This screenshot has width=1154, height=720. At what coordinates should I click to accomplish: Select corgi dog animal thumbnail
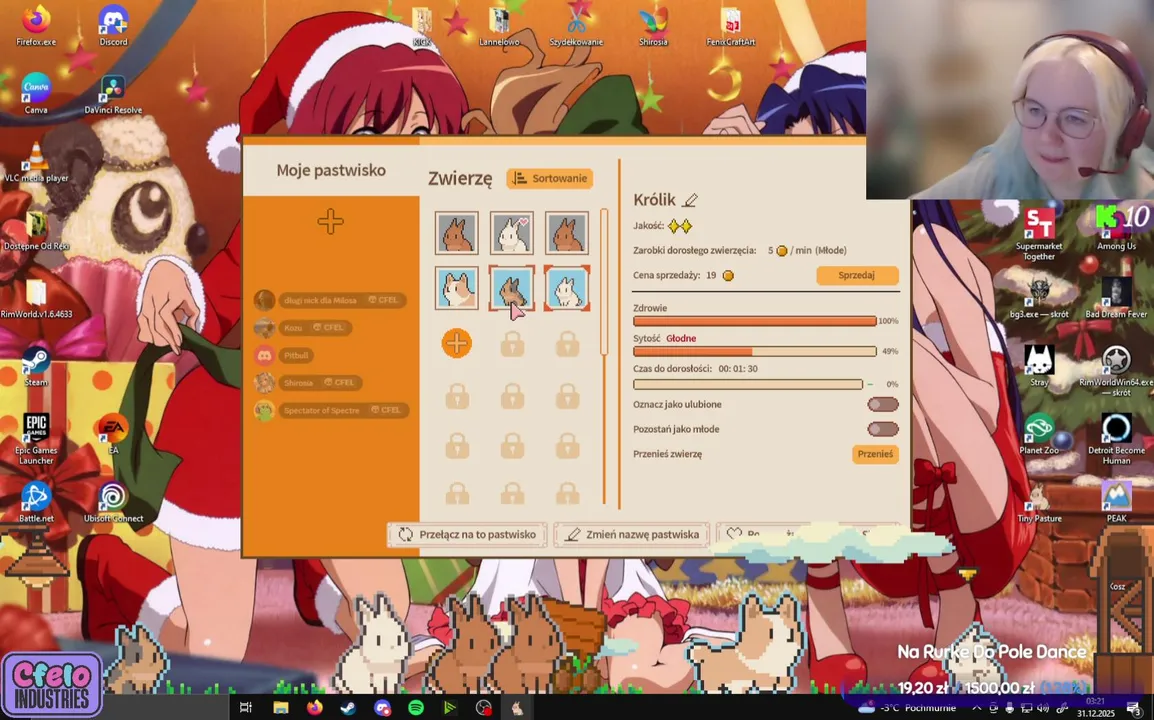(456, 288)
